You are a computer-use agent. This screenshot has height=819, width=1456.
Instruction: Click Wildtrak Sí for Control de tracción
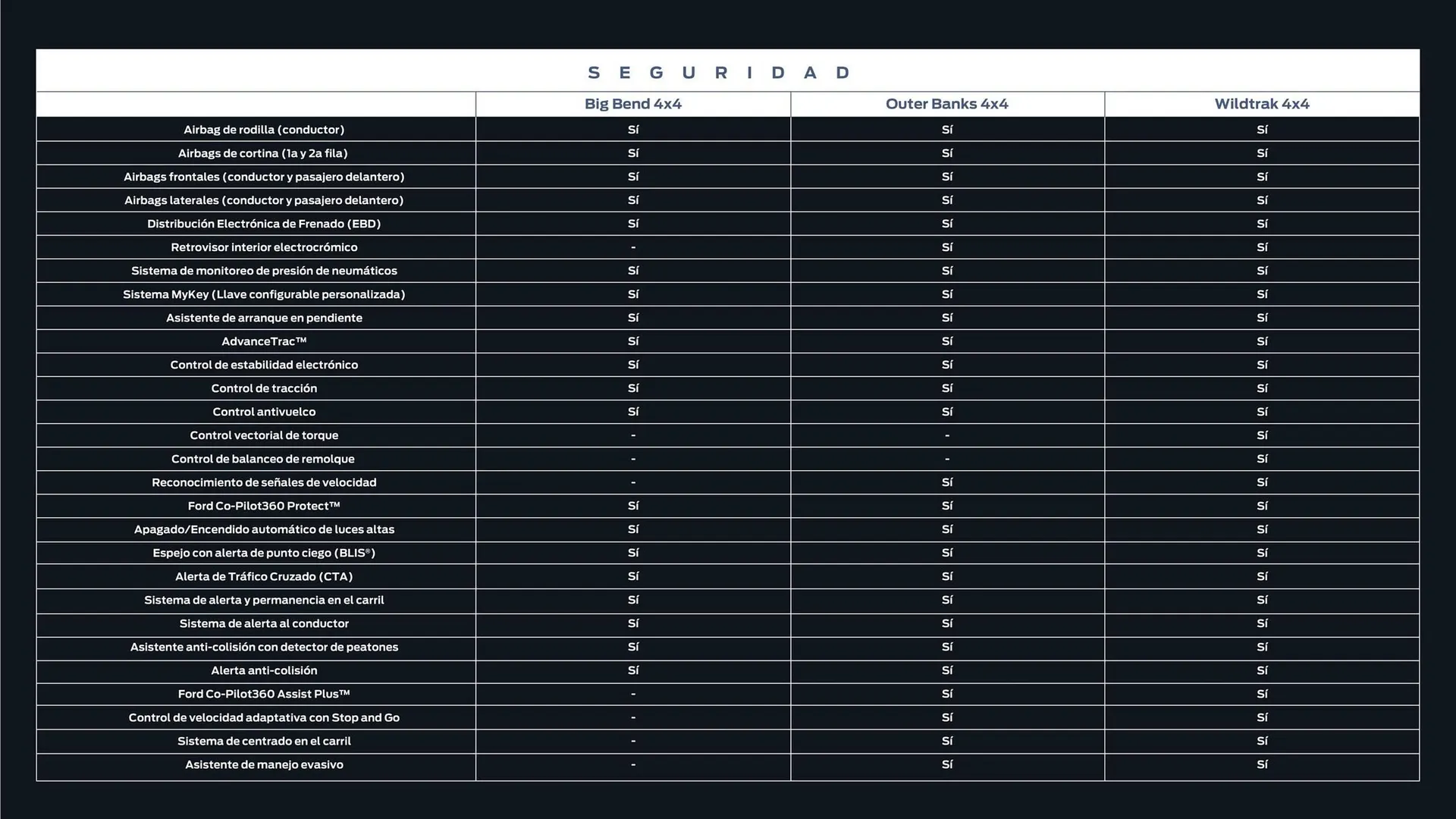[1262, 388]
